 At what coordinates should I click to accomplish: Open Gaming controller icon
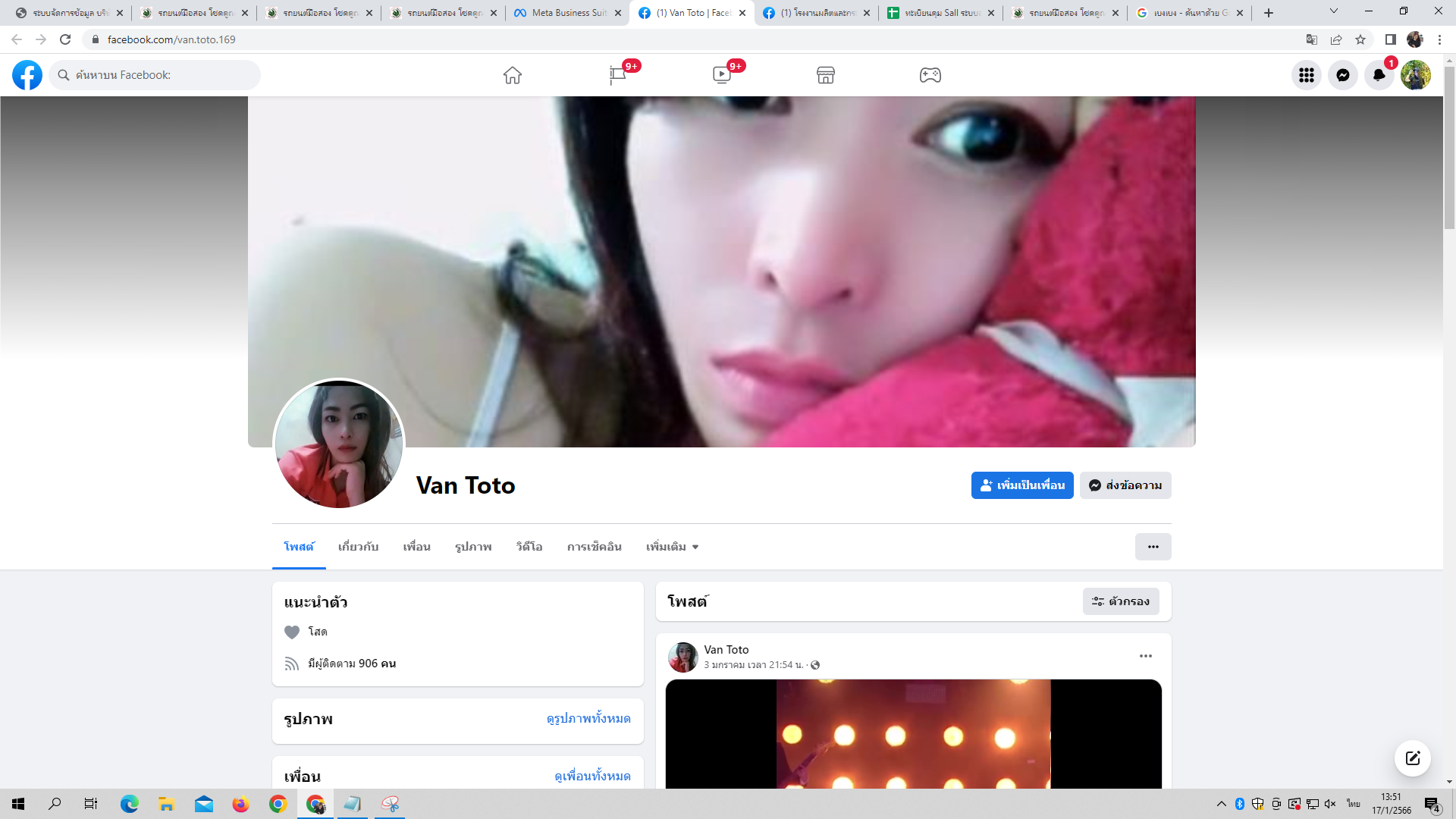(930, 75)
